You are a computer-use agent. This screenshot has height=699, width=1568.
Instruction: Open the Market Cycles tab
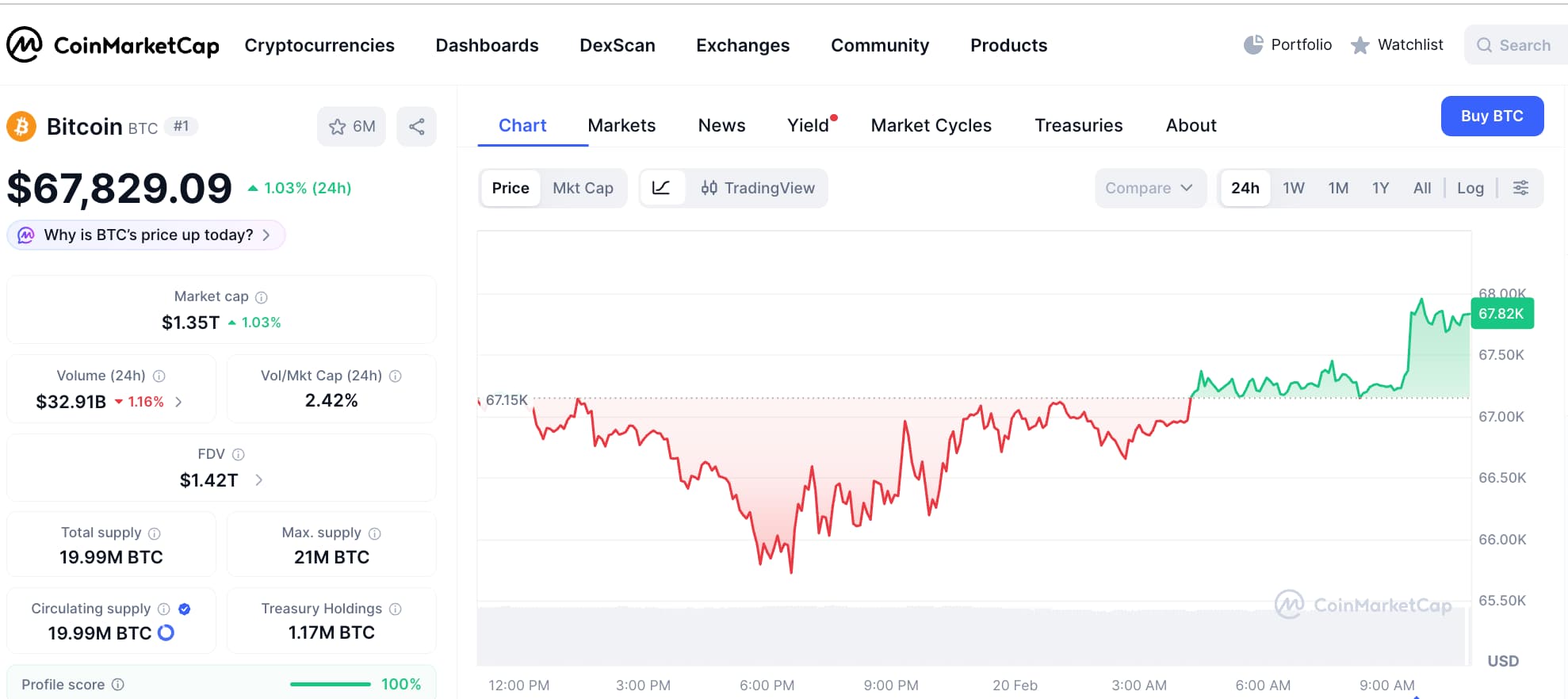tap(931, 125)
